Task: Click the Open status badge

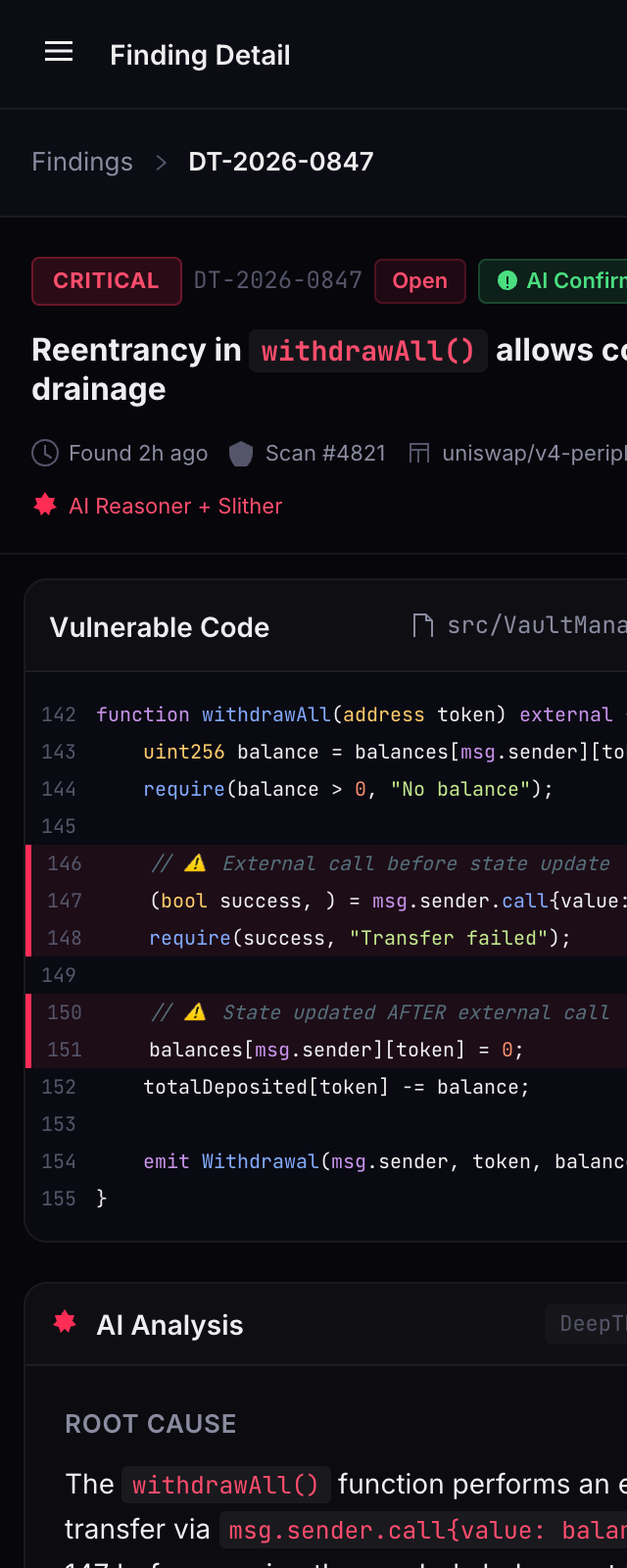Action: (x=419, y=281)
